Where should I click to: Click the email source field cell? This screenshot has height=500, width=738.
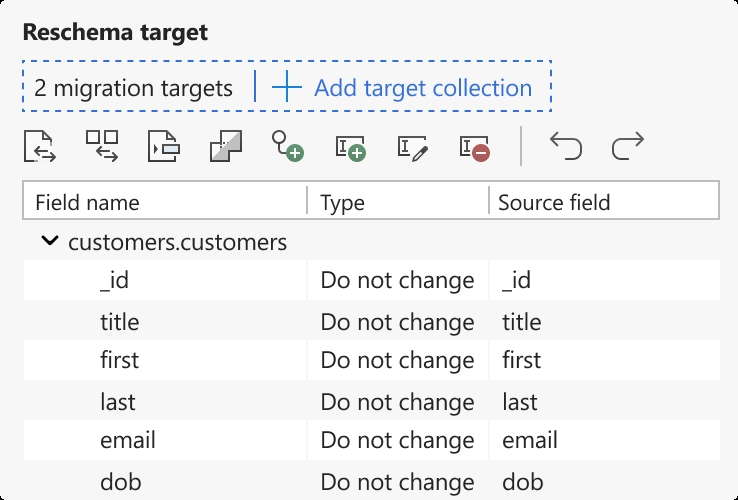coord(605,440)
